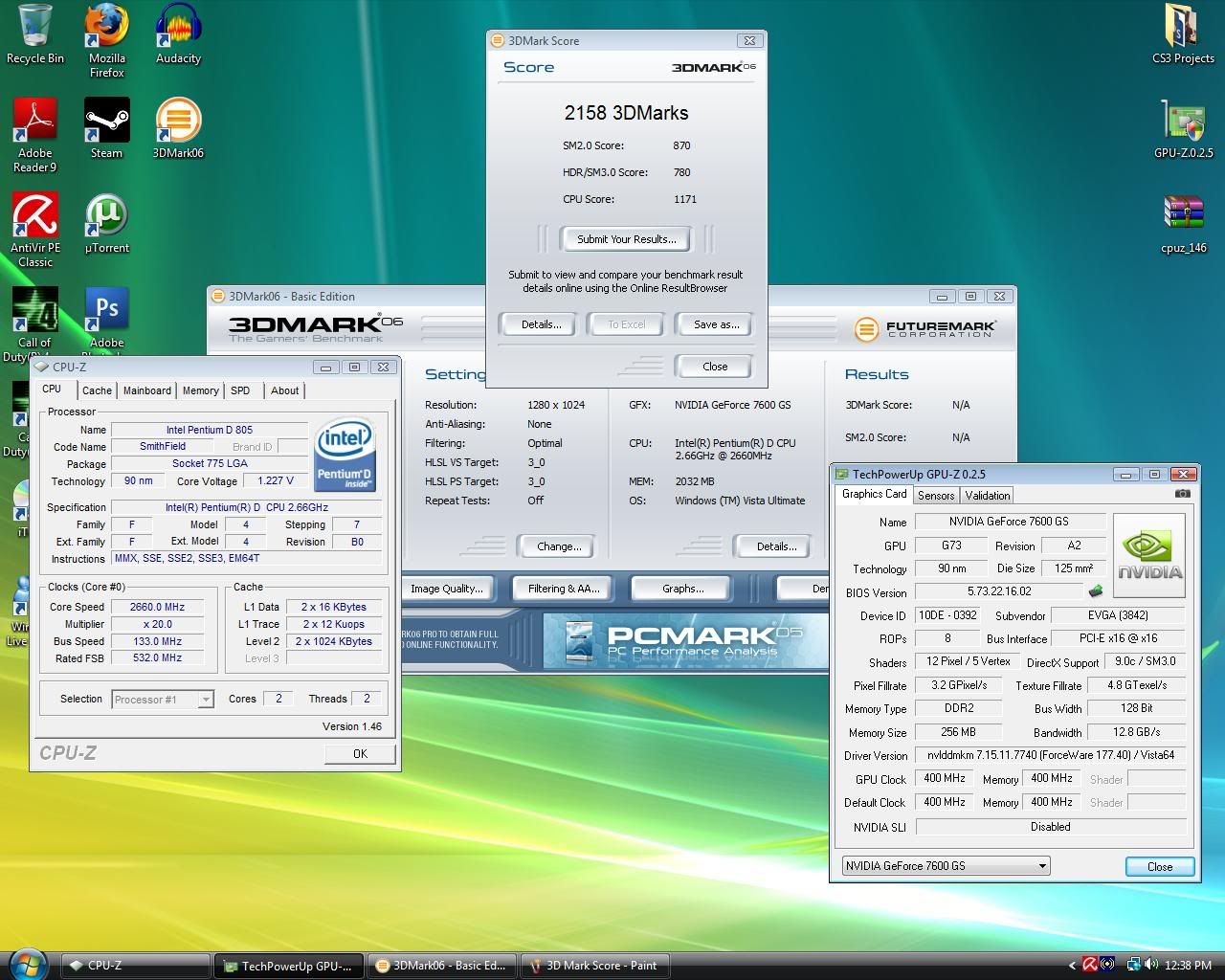Screen dimensions: 1225x980
Task: Launch µTorrent desktop shortcut
Action: coord(106,223)
